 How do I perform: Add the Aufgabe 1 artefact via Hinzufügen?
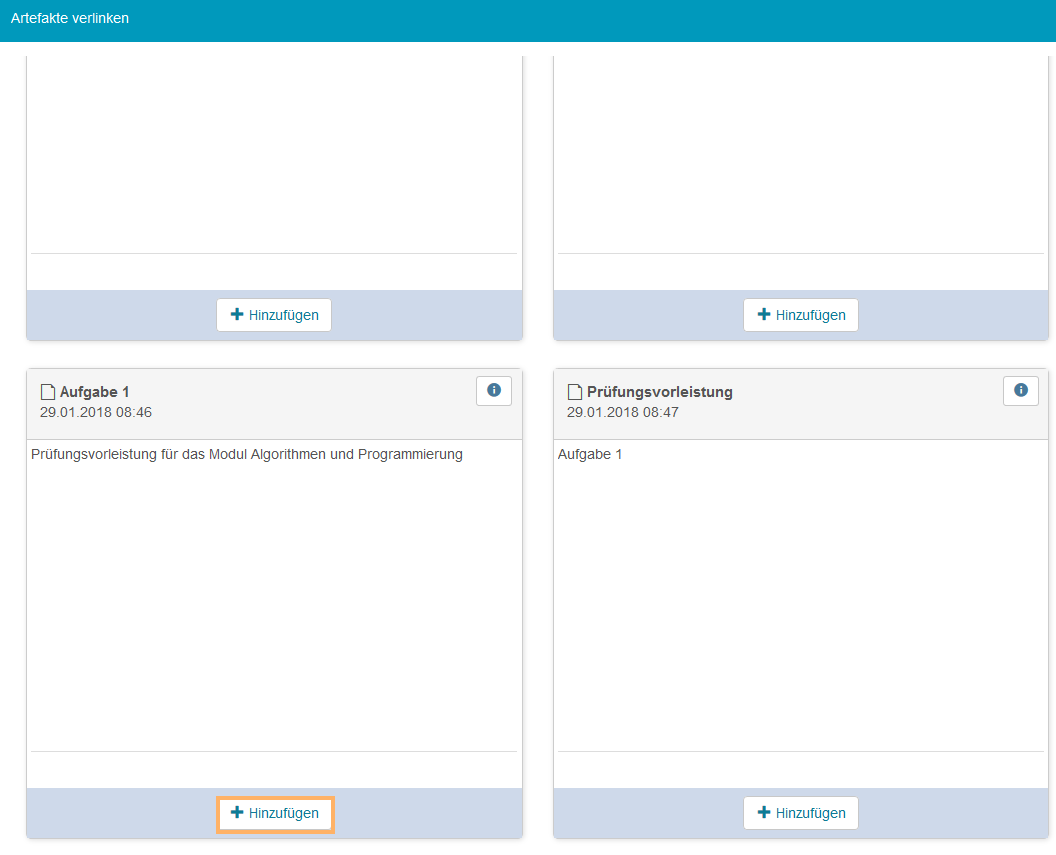275,814
